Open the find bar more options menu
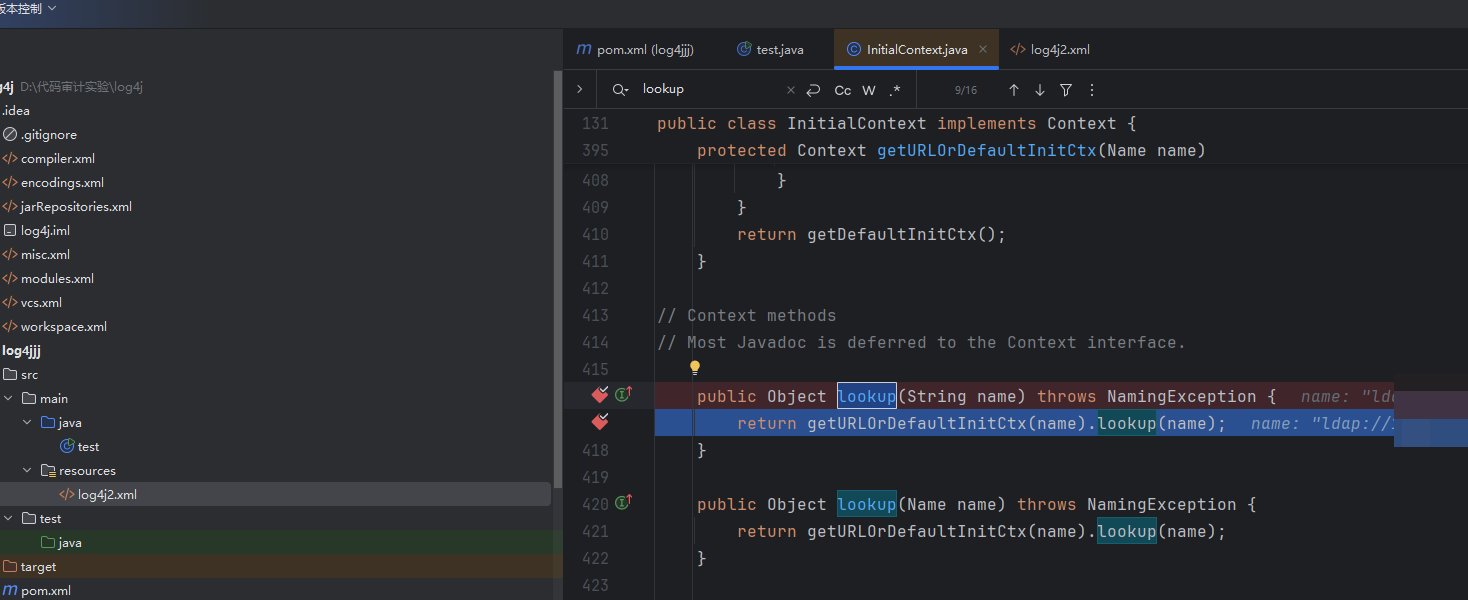This screenshot has height=600, width=1468. (1091, 90)
